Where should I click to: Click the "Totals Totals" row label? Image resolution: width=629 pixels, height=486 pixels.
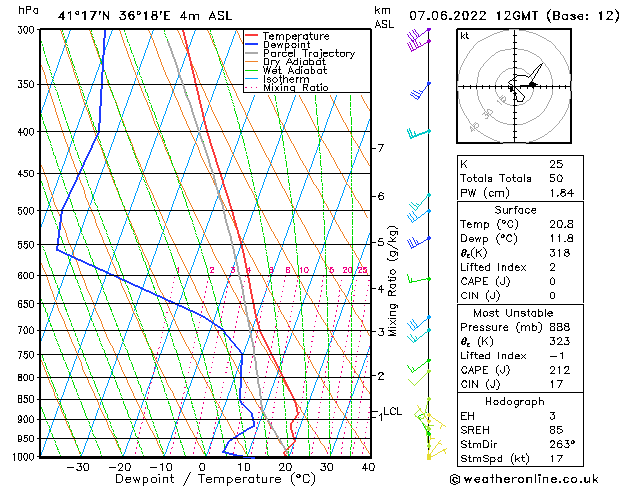(x=496, y=178)
